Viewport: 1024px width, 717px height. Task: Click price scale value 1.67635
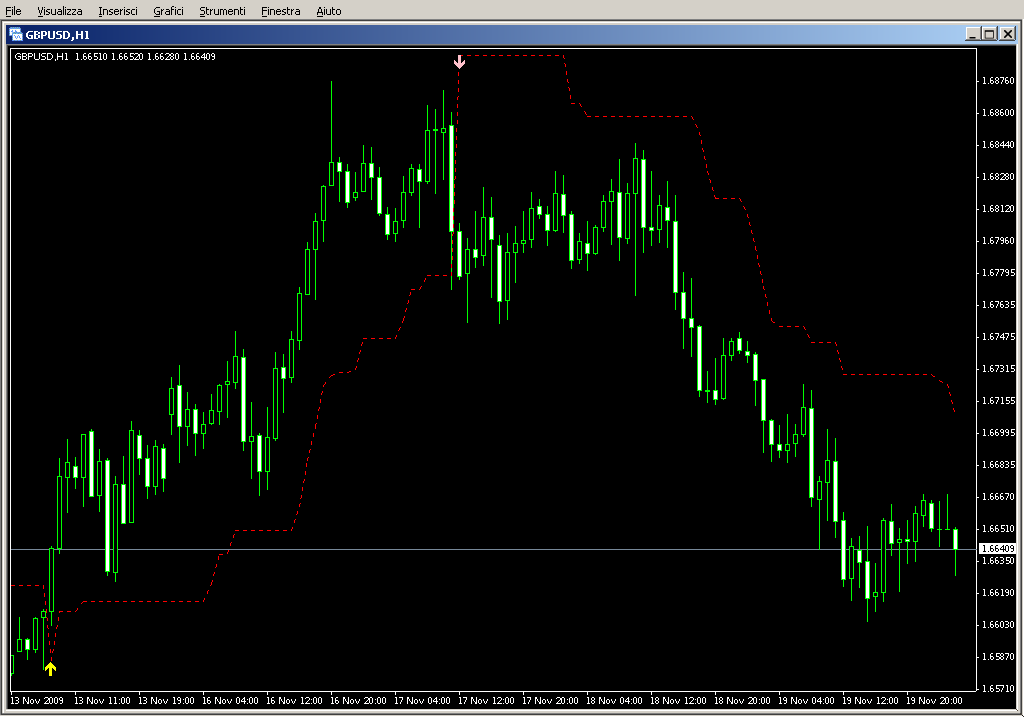click(x=999, y=304)
